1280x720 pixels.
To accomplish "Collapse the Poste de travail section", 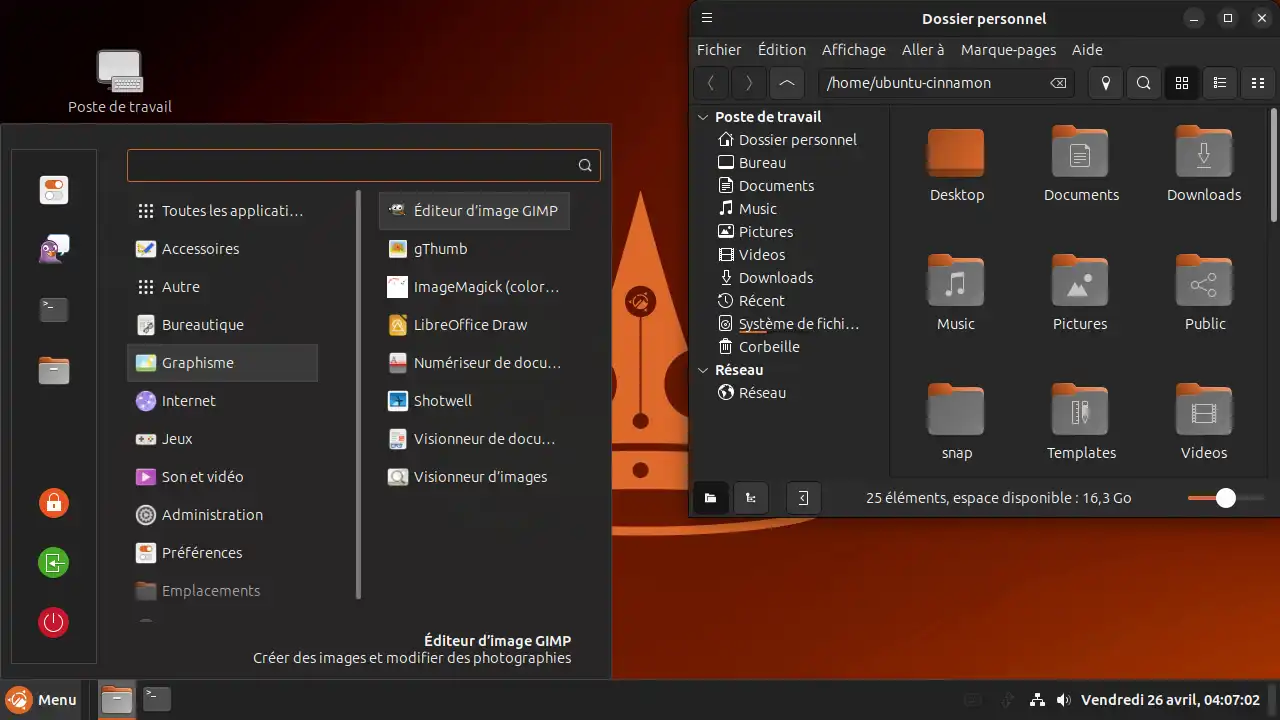I will (x=704, y=117).
